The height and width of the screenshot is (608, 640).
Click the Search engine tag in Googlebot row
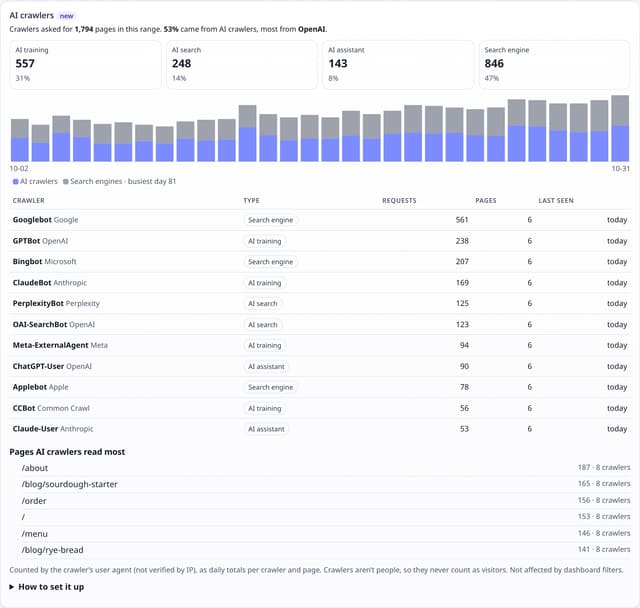click(x=271, y=220)
